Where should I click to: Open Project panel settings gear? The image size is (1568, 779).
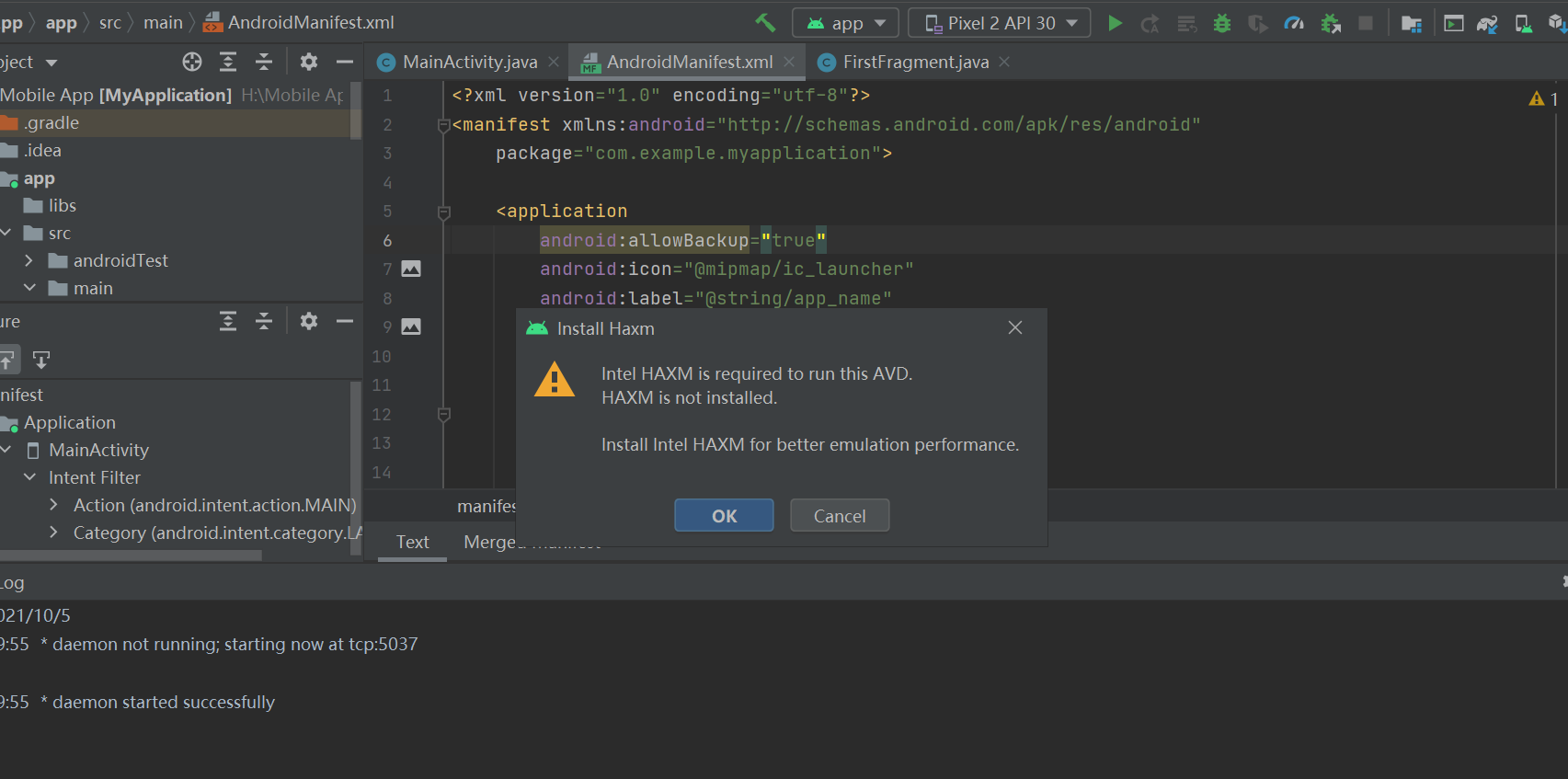[309, 62]
